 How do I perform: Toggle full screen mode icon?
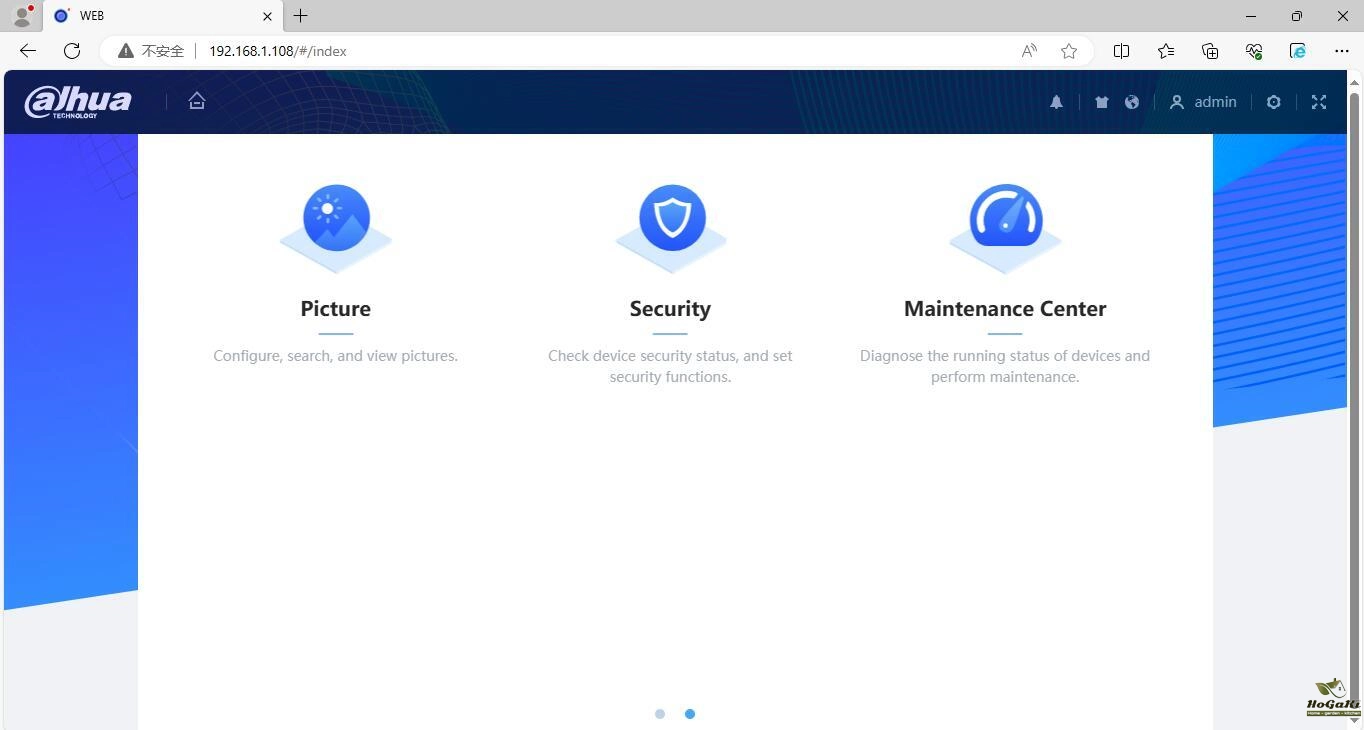click(1318, 102)
